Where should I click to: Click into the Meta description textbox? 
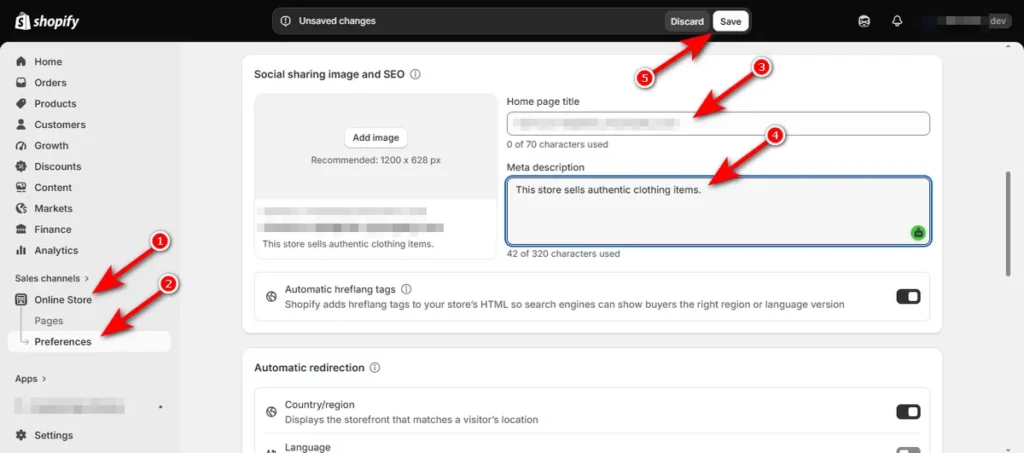pos(718,211)
